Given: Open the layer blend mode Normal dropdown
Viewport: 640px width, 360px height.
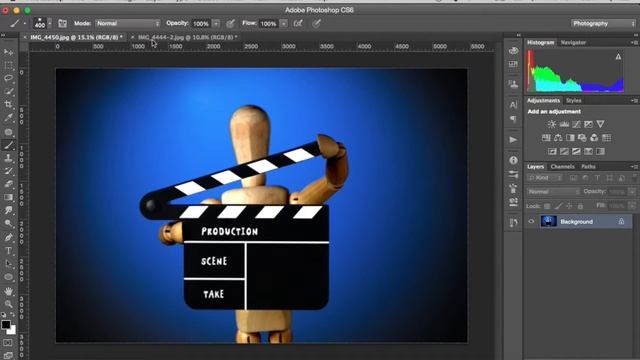Looking at the screenshot, I should [x=553, y=191].
